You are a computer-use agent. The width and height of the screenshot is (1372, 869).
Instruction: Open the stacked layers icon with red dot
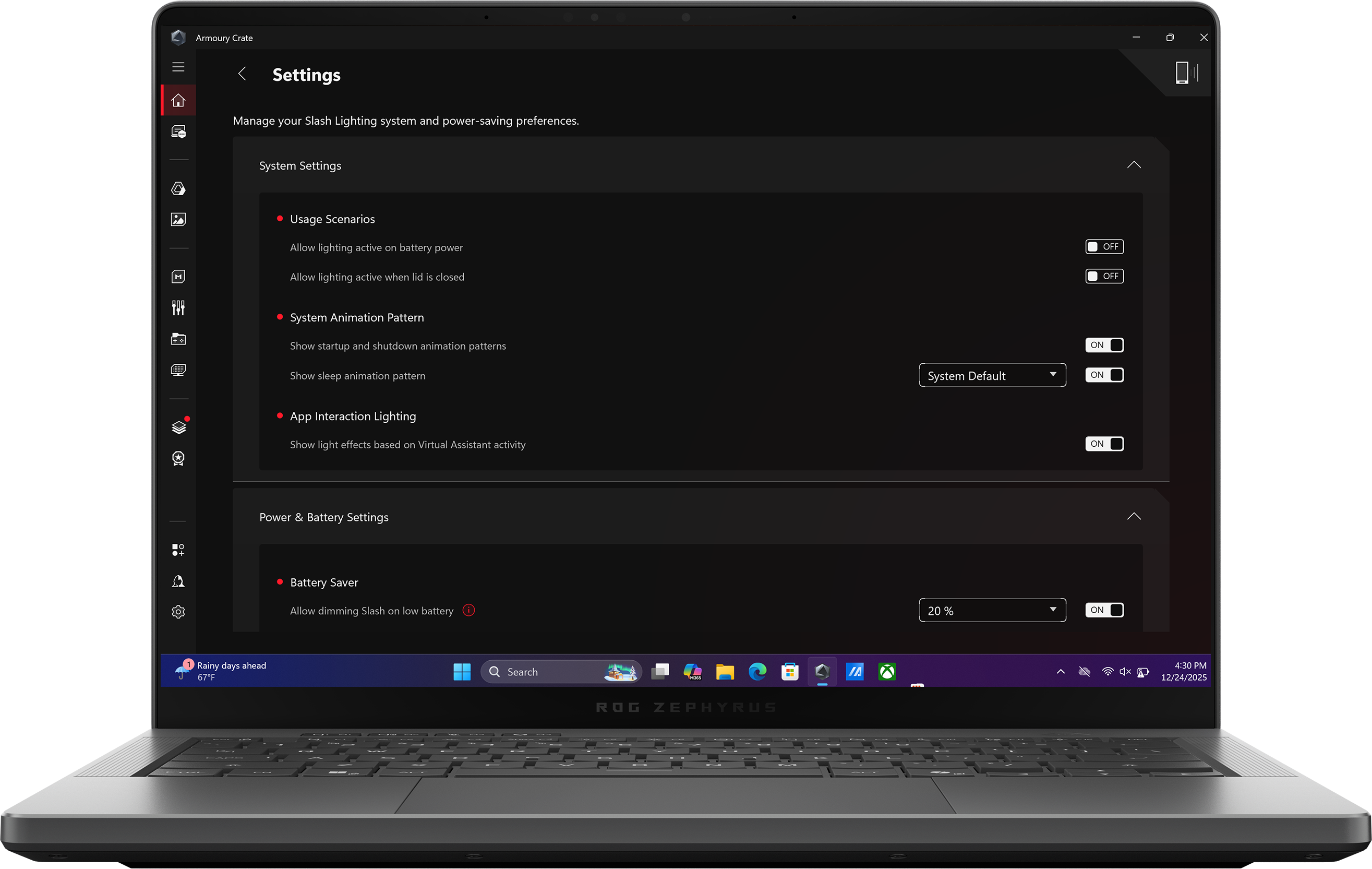178,427
